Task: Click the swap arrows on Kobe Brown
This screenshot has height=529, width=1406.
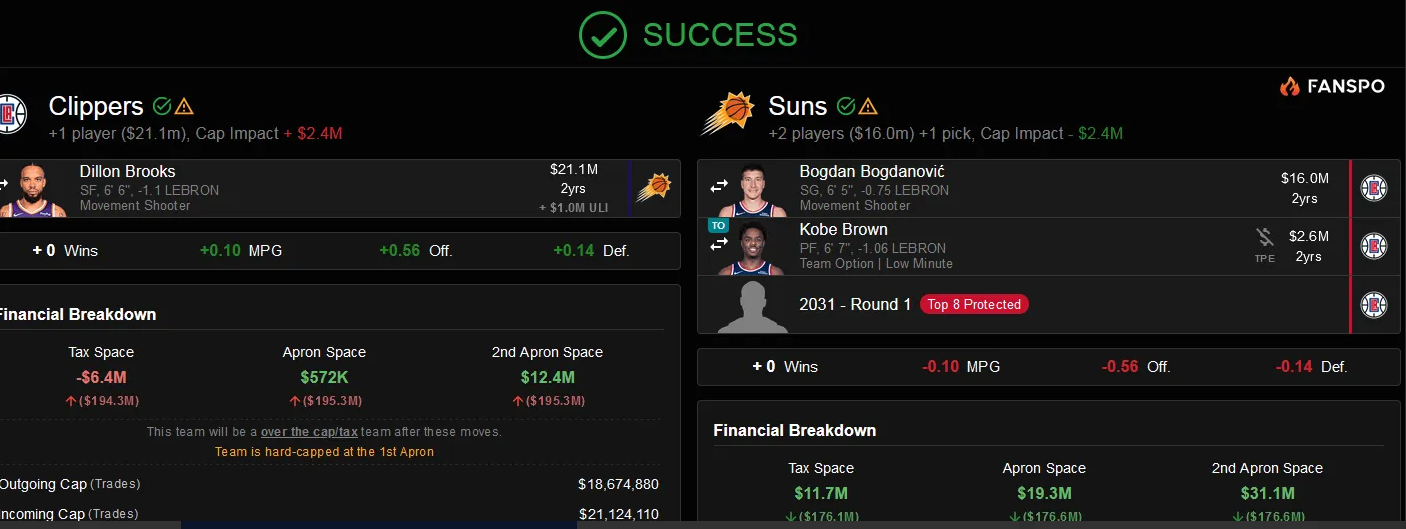Action: point(719,243)
